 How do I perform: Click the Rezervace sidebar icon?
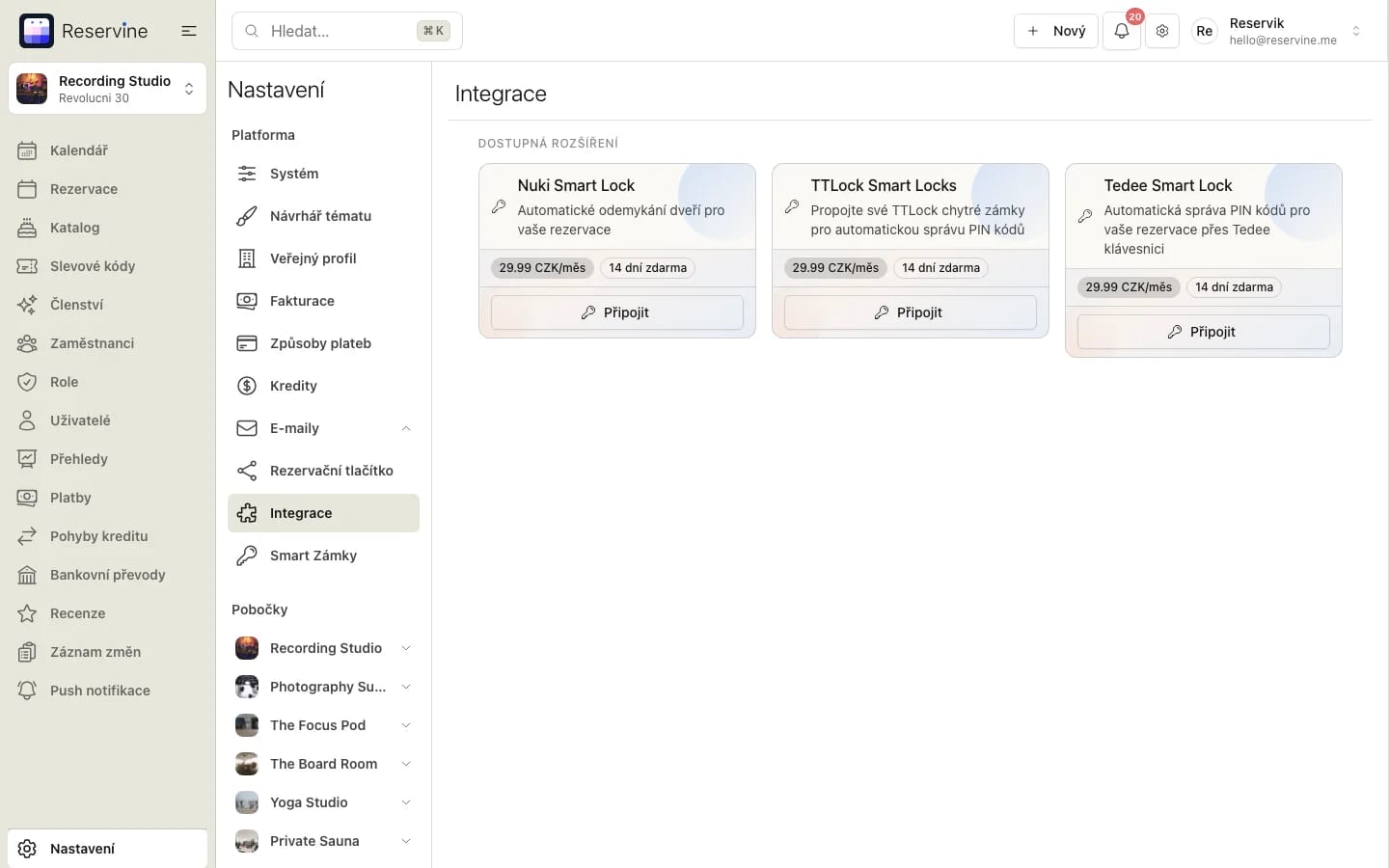pos(27,189)
